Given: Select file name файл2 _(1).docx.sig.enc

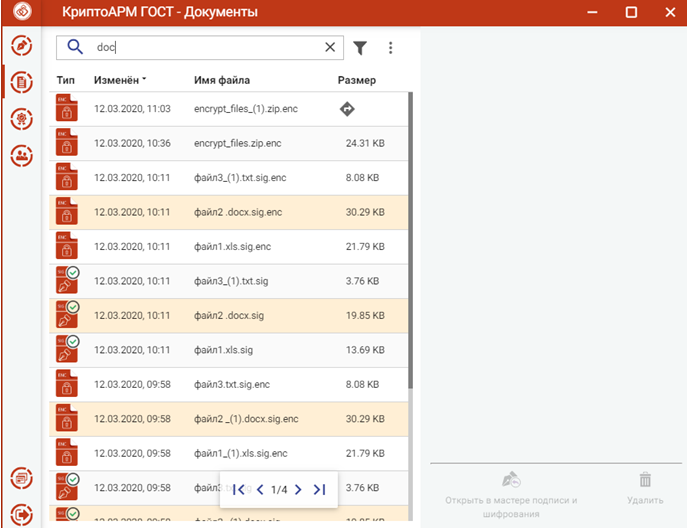Looking at the screenshot, I should click(x=246, y=419).
